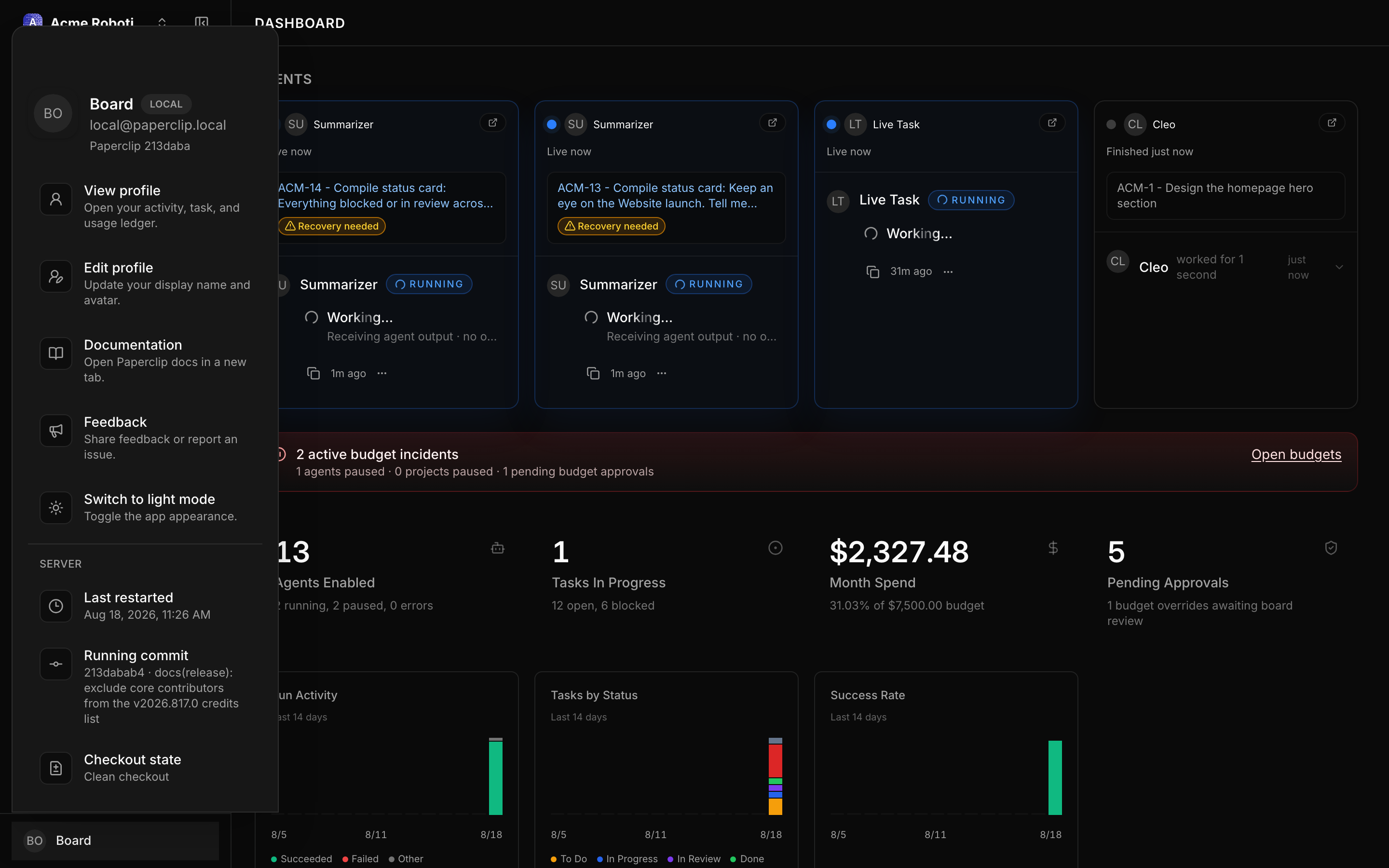Image resolution: width=1389 pixels, height=868 pixels.
Task: Copy the ACM-14 Summarizer run using its copy icon
Action: 313,373
